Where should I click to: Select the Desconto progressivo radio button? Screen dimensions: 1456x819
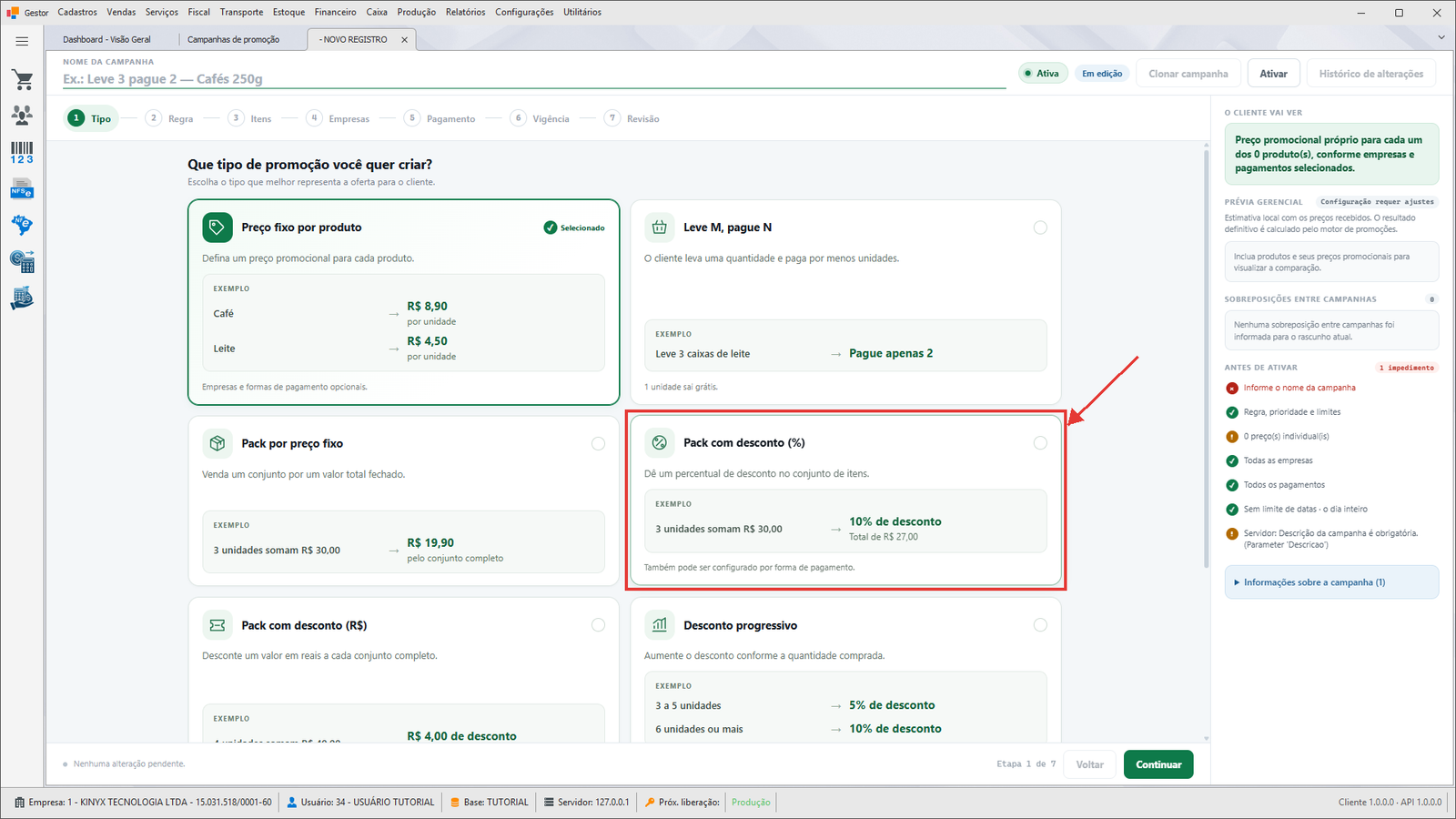pos(1040,625)
